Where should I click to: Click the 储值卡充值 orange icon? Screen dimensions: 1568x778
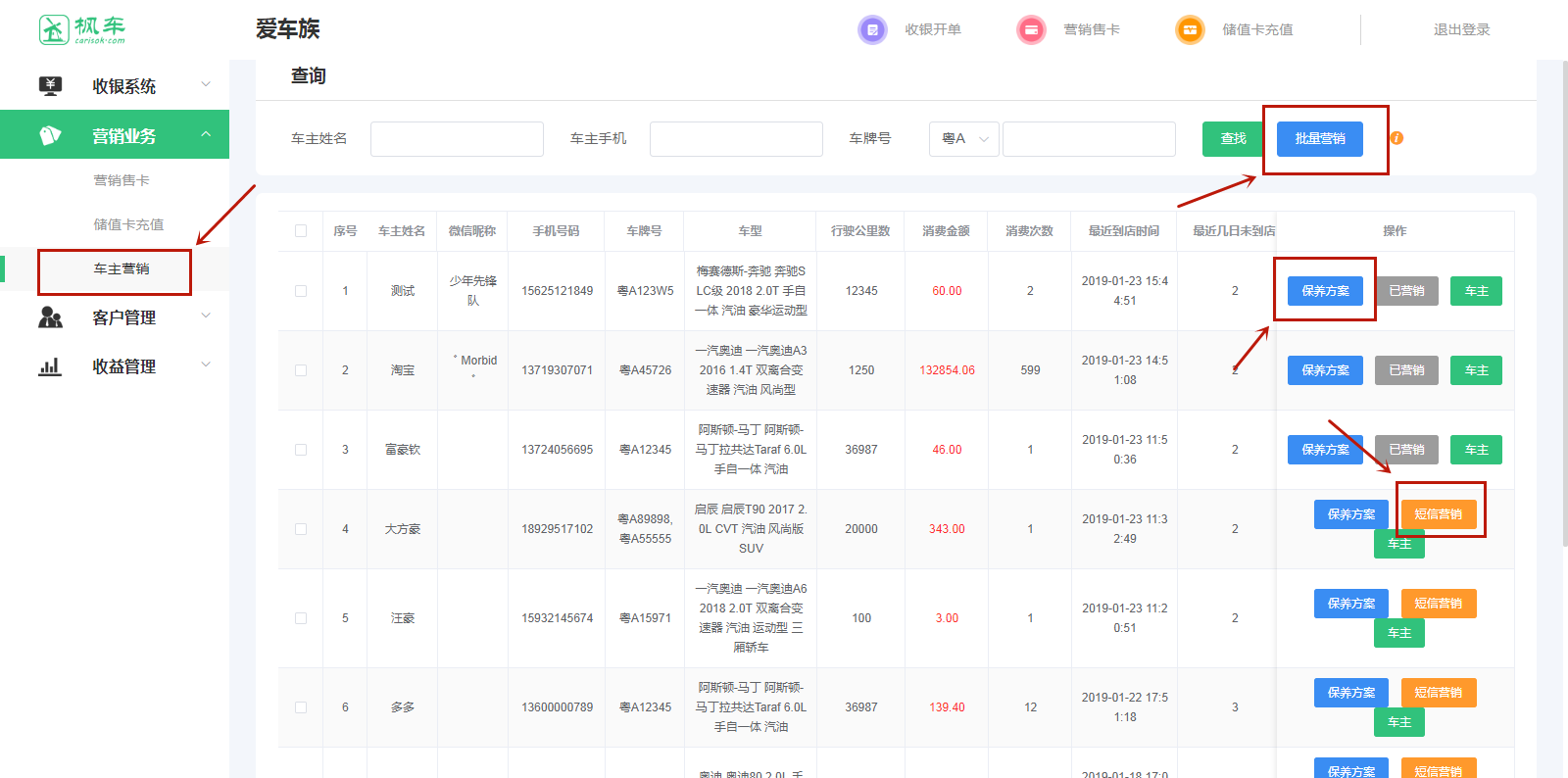click(x=1190, y=30)
